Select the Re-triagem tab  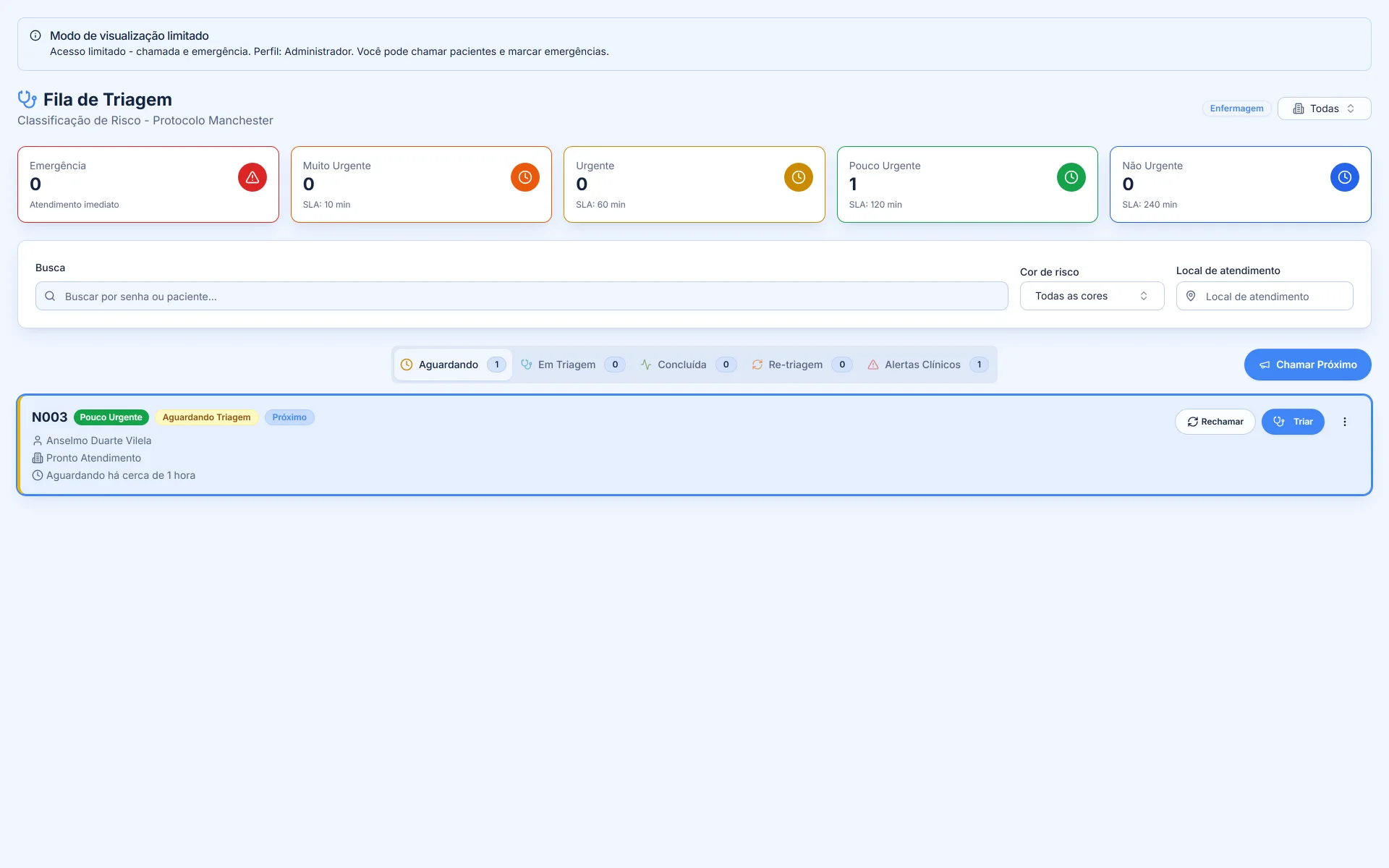[x=802, y=365]
